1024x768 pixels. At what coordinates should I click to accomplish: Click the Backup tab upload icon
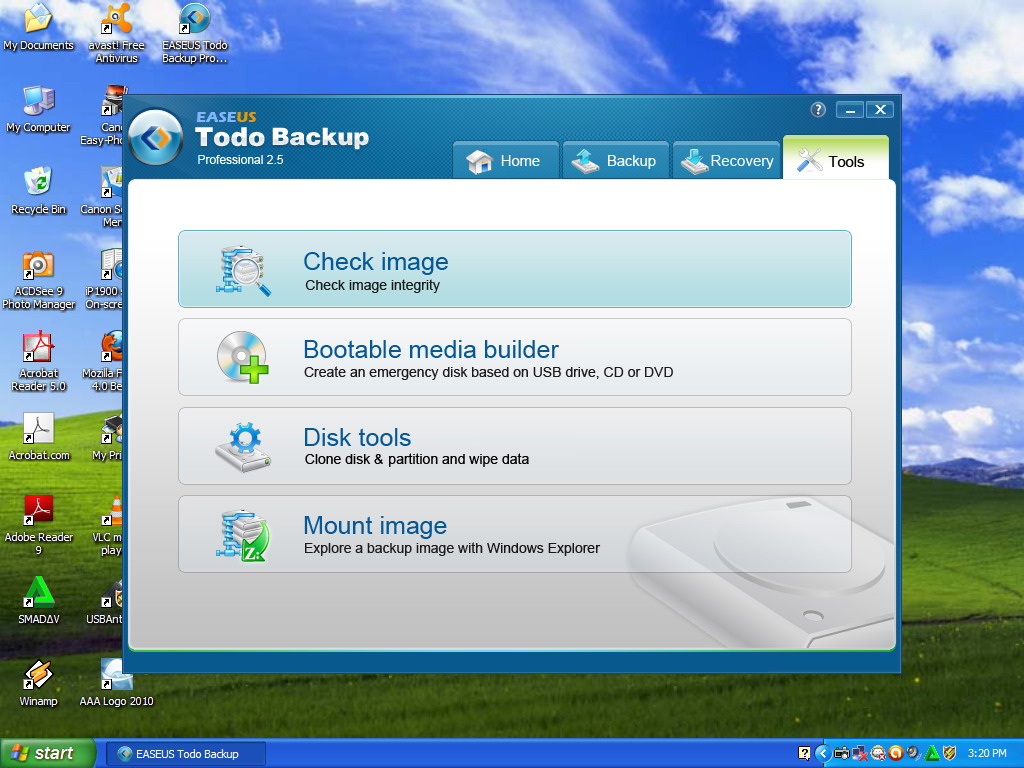(x=585, y=161)
